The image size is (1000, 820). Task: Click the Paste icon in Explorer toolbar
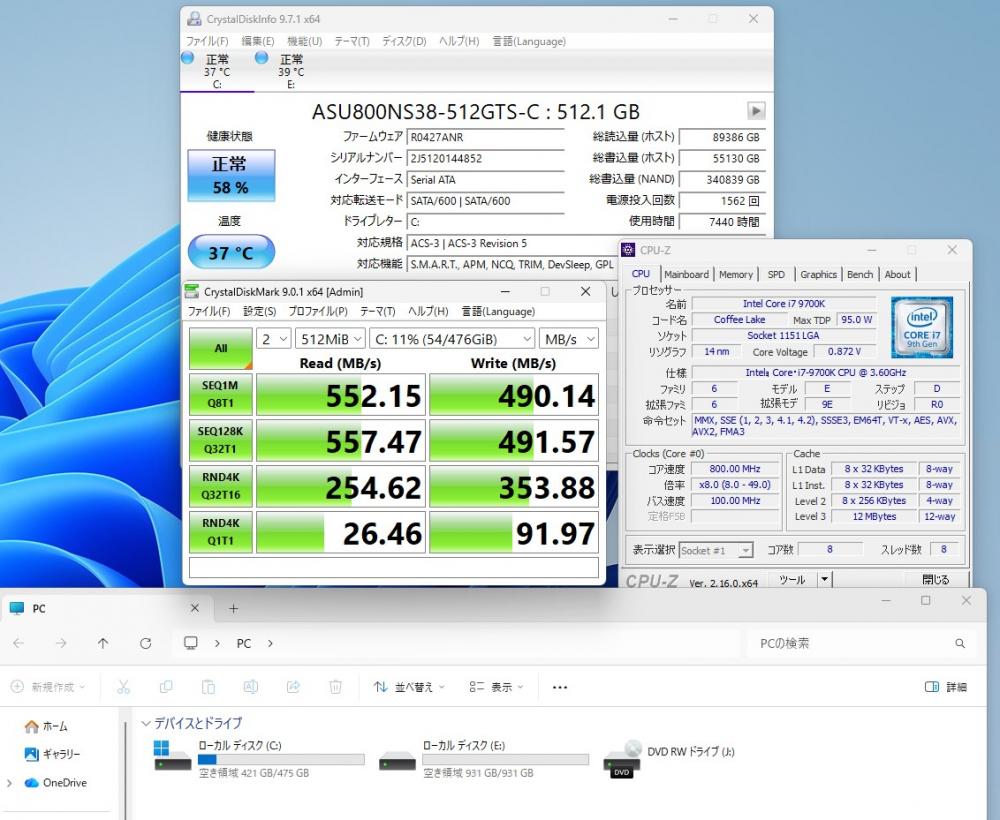208,687
